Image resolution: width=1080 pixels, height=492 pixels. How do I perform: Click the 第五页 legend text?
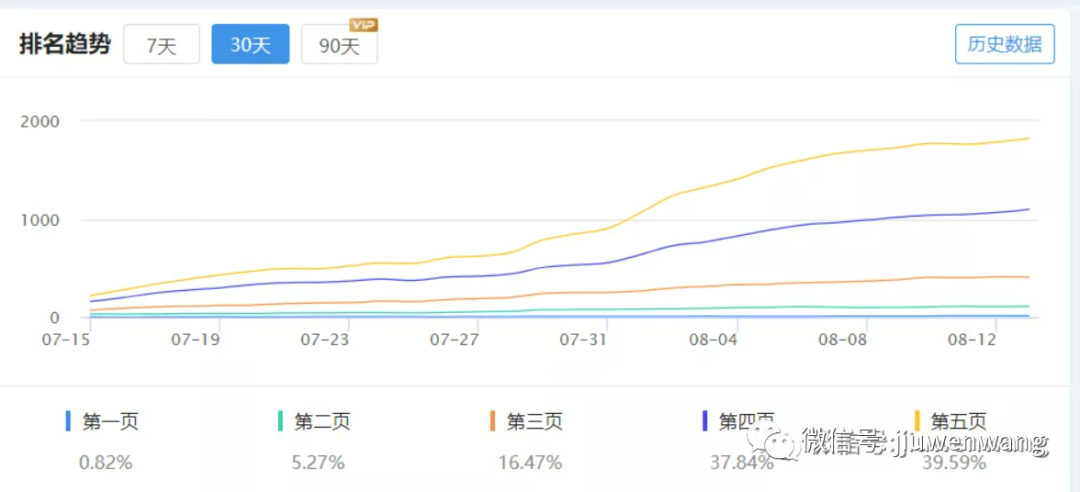(958, 422)
